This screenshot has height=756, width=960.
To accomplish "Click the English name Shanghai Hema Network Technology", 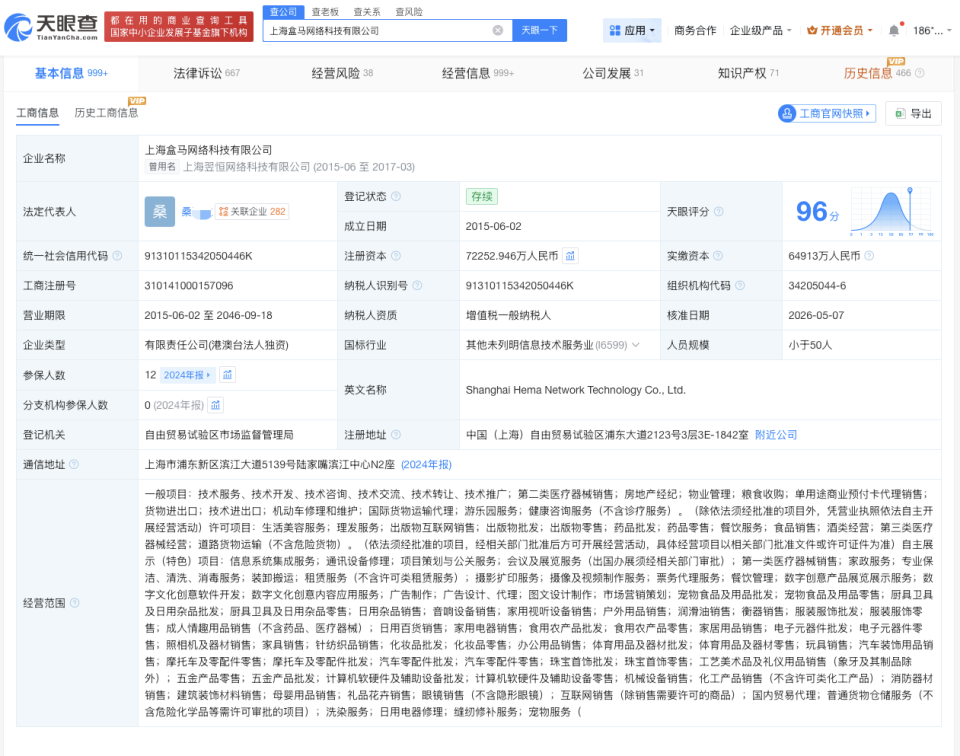I will pos(576,390).
